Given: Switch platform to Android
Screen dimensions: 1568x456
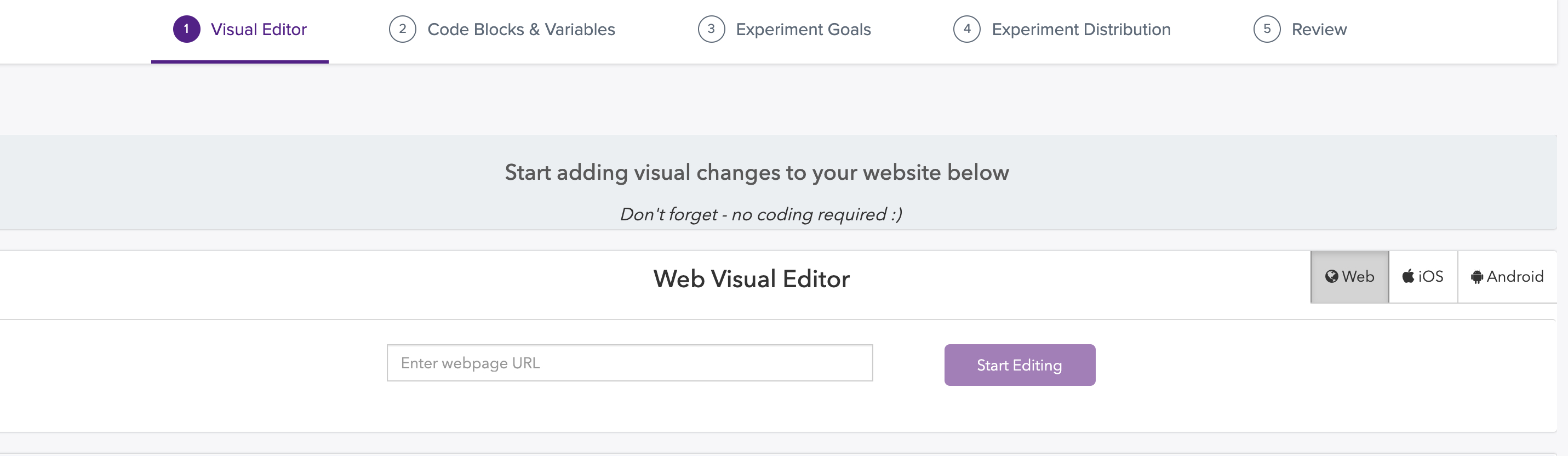Looking at the screenshot, I should tap(1507, 277).
